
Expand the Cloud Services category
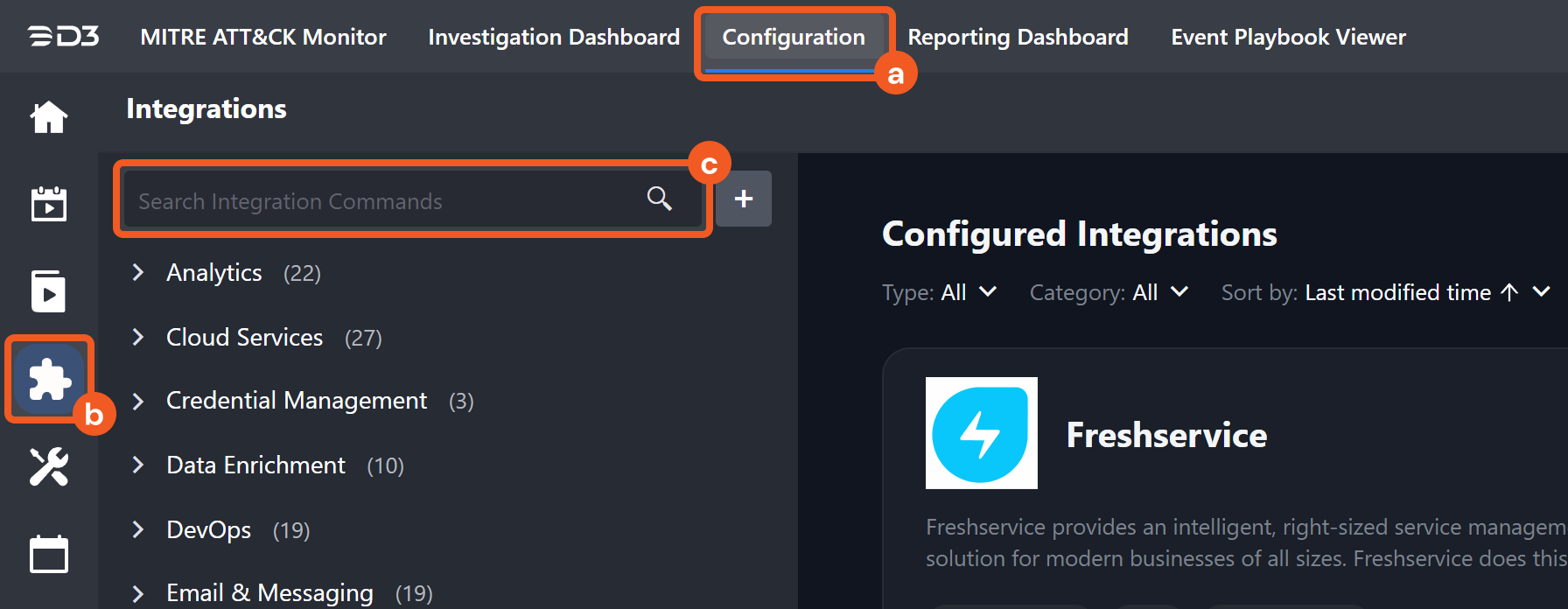pyautogui.click(x=138, y=338)
